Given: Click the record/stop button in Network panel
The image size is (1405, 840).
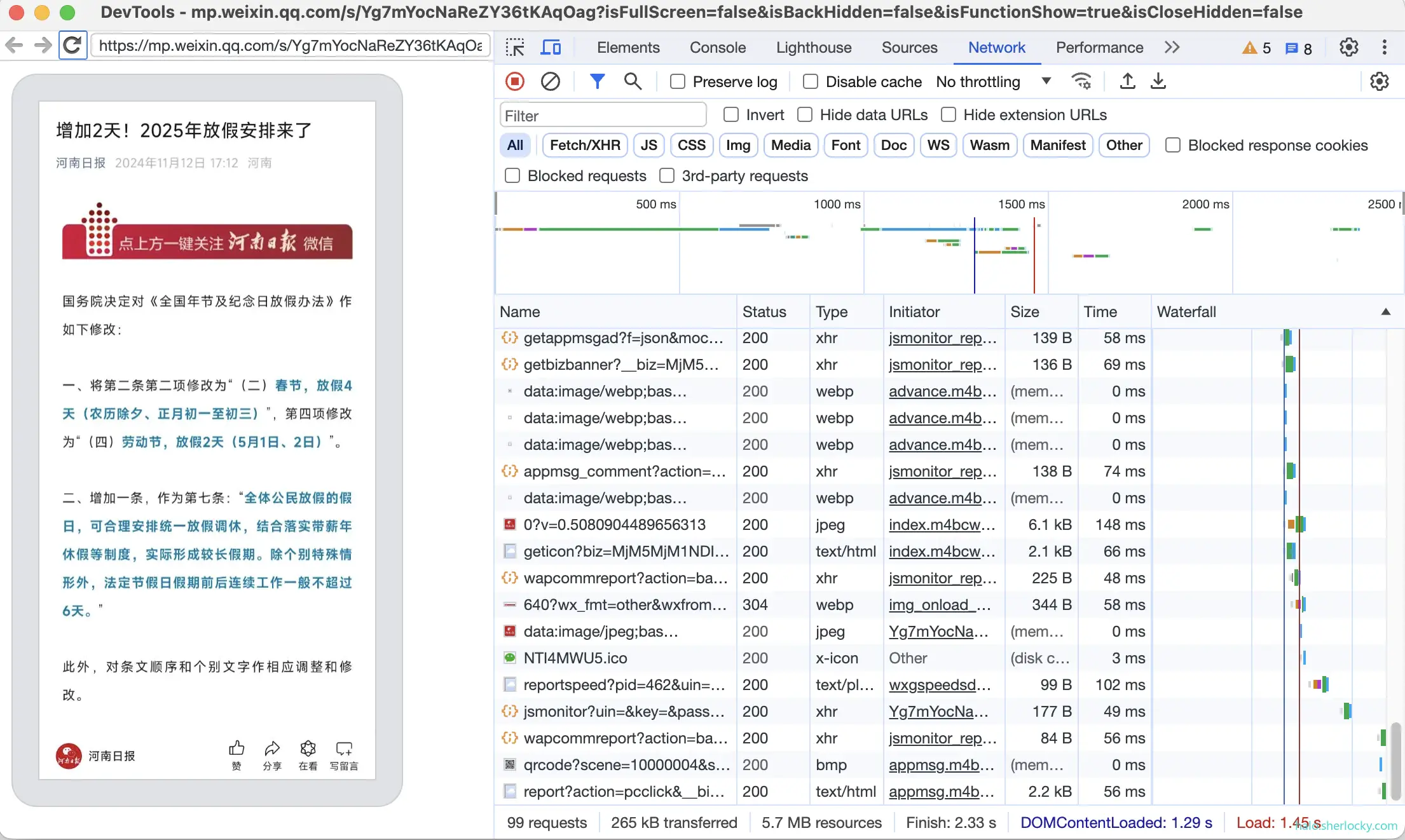Looking at the screenshot, I should point(515,81).
